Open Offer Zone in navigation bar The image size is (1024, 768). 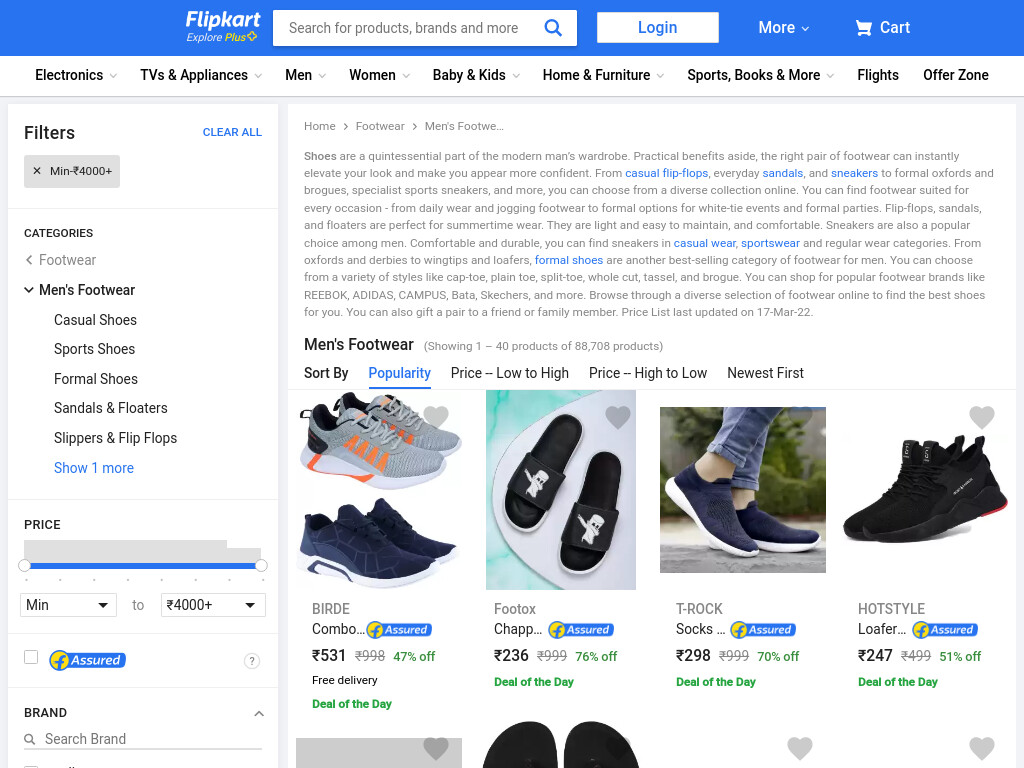tap(955, 75)
